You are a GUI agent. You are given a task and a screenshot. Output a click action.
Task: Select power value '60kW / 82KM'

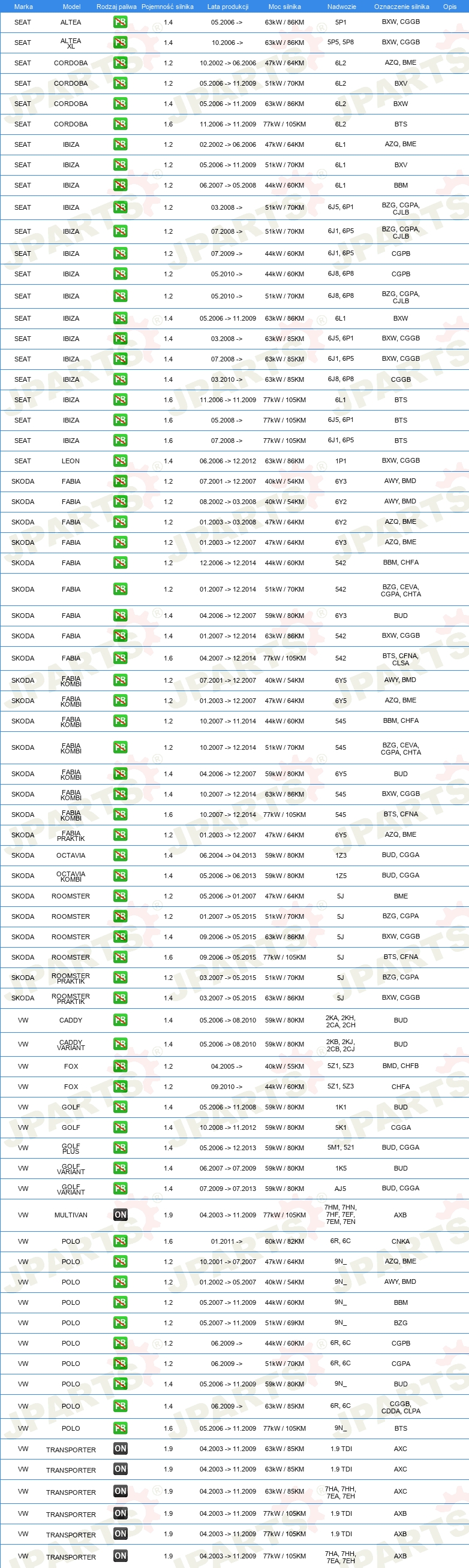tap(284, 1242)
